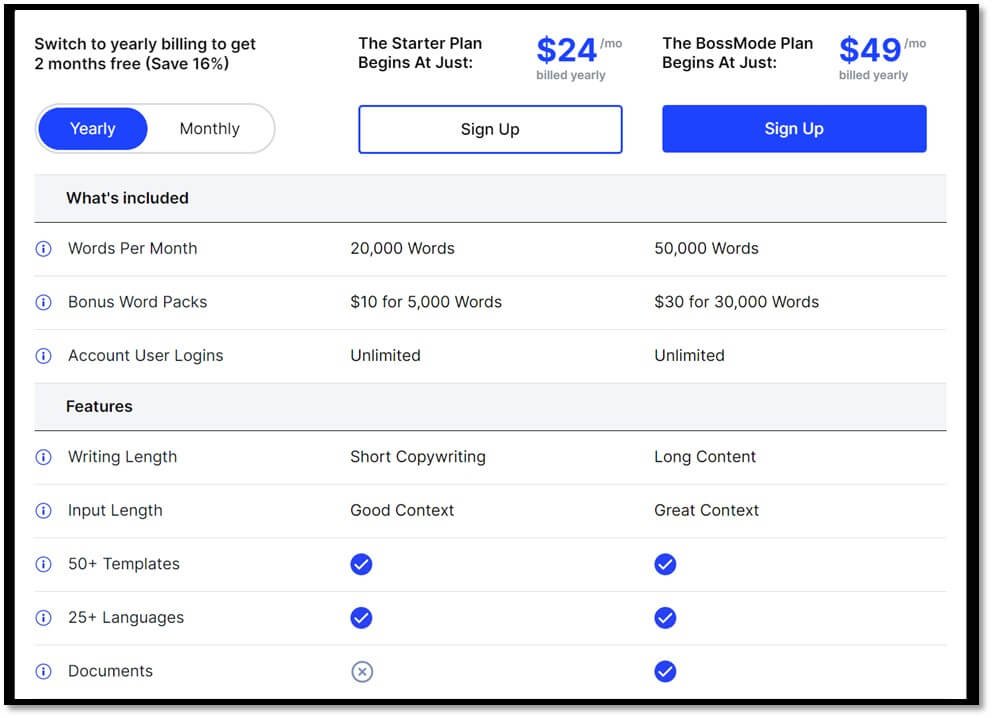
Task: Open info icon for Writing Length
Action: click(x=43, y=457)
